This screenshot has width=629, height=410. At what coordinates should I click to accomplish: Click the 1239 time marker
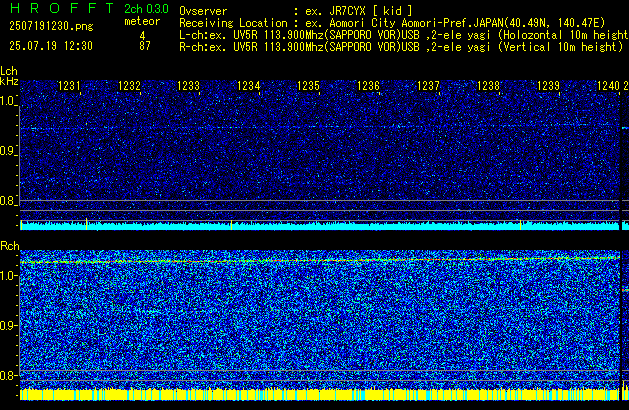(x=548, y=86)
